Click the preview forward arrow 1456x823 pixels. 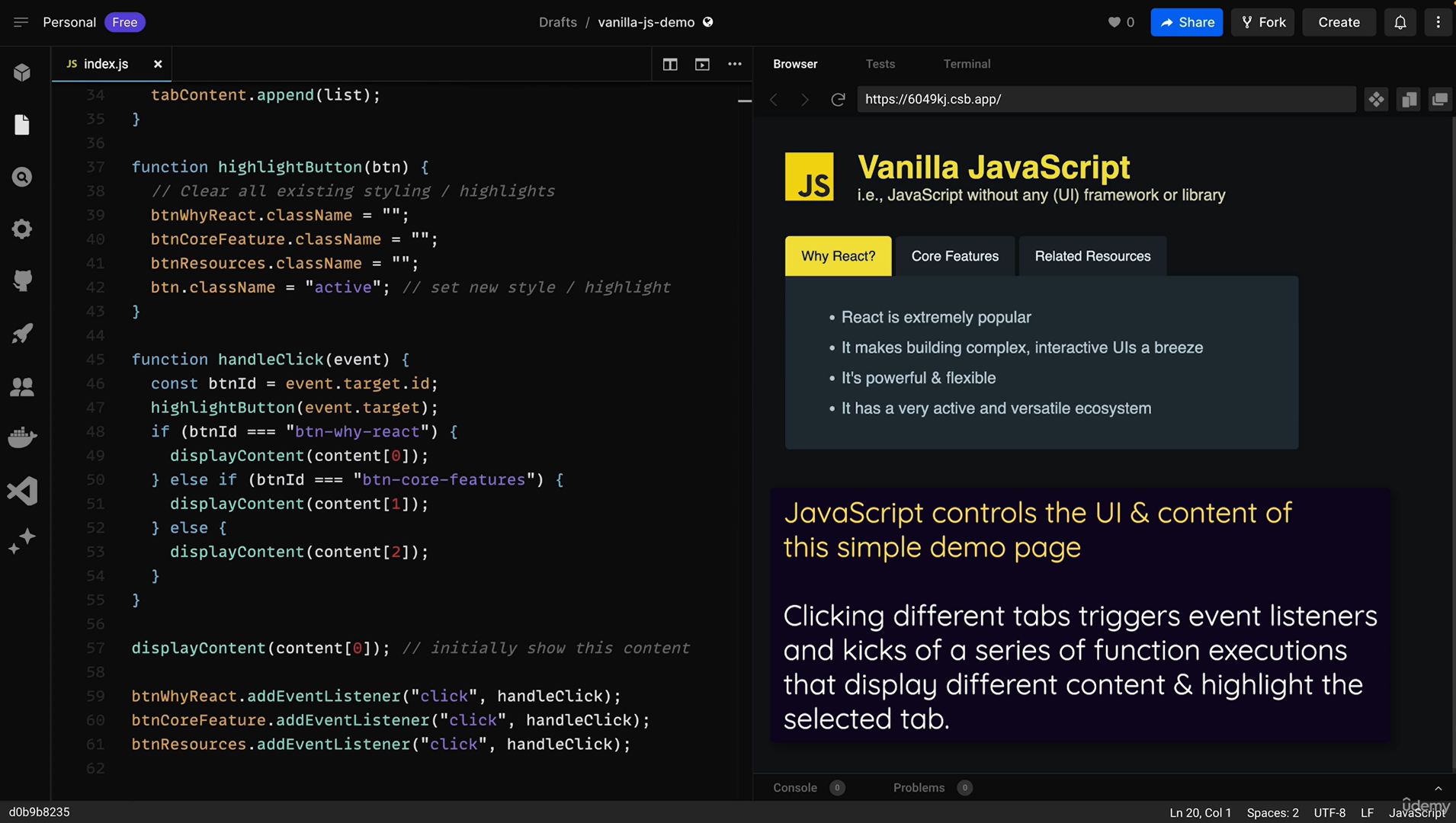click(805, 99)
